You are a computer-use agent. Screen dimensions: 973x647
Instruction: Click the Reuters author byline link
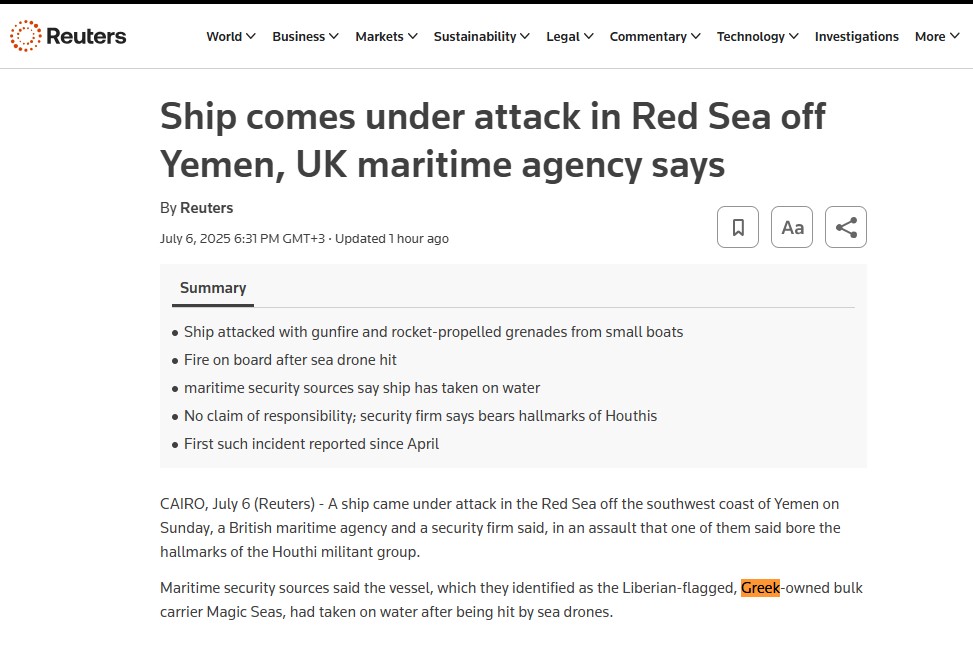[x=206, y=208]
